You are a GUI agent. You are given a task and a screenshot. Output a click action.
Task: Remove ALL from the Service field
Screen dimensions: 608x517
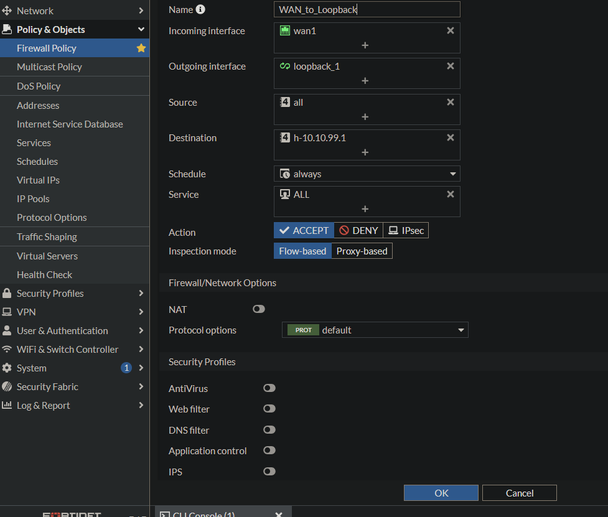(450, 194)
